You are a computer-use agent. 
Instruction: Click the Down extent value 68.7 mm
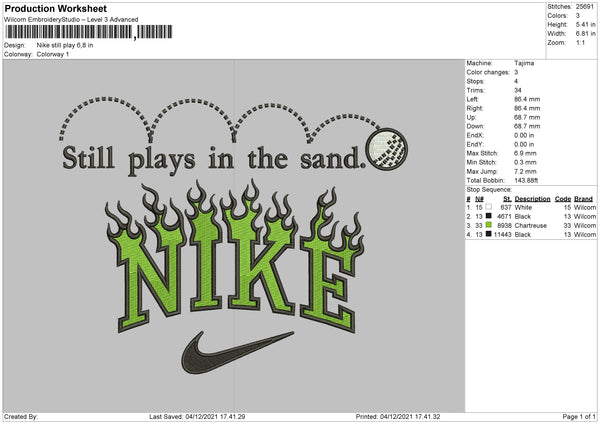527,126
